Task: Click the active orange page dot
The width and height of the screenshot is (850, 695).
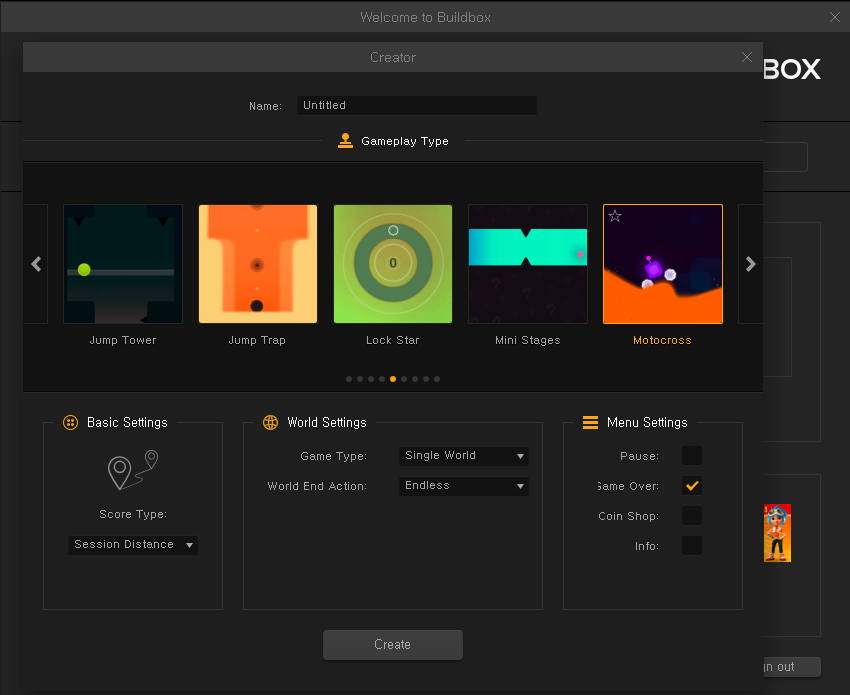Action: click(393, 379)
